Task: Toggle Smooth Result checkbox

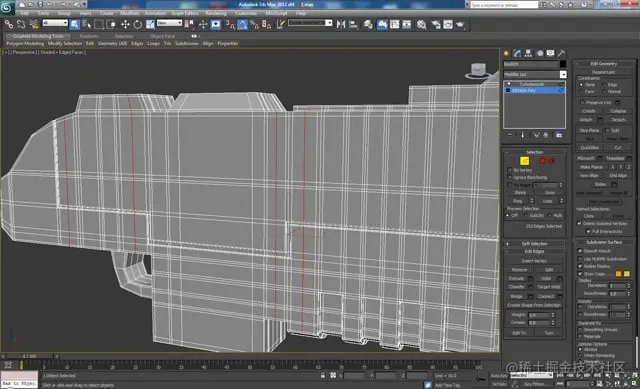Action: (580, 251)
